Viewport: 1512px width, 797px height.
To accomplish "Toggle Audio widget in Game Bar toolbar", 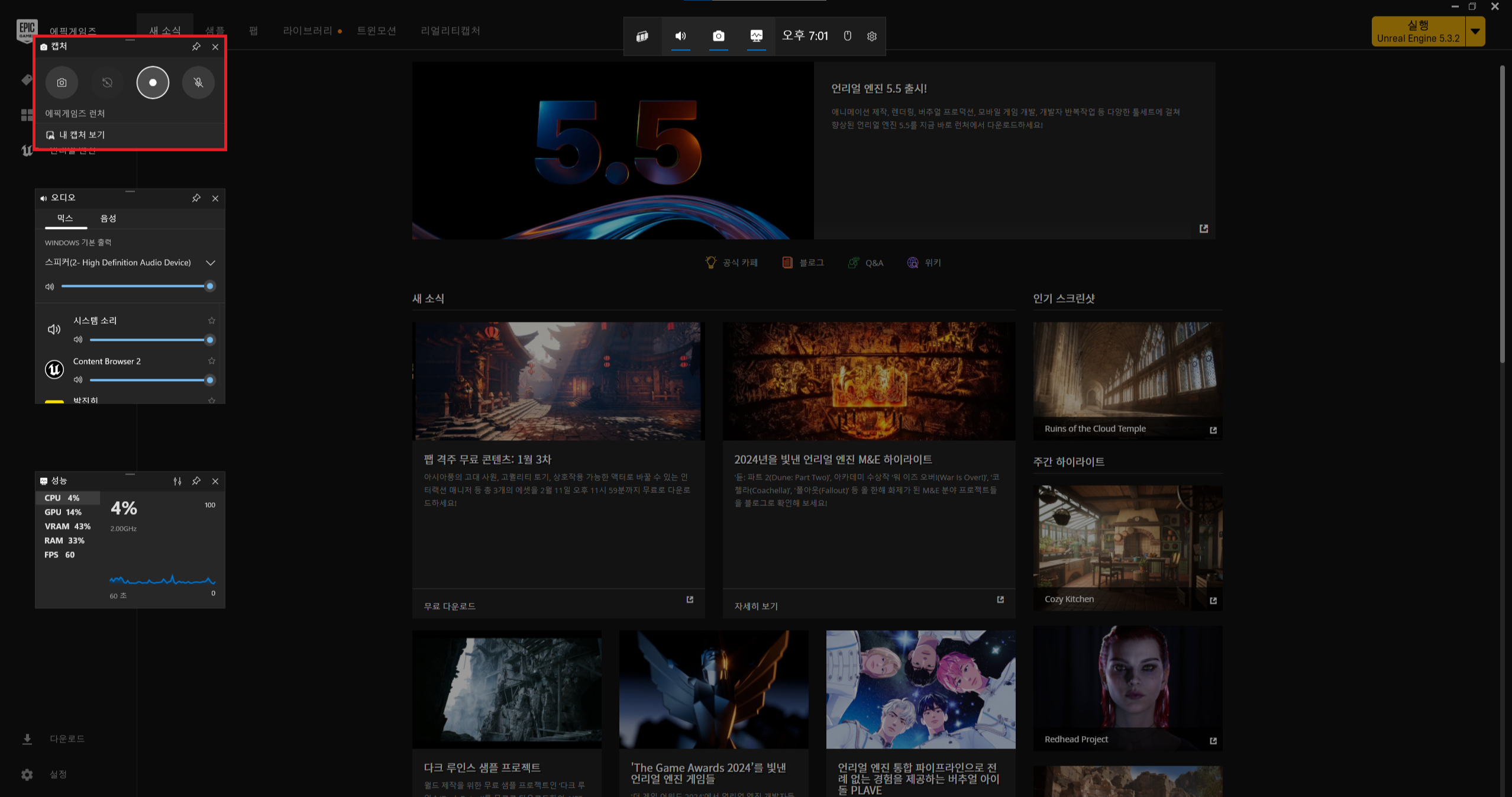I will (x=681, y=36).
